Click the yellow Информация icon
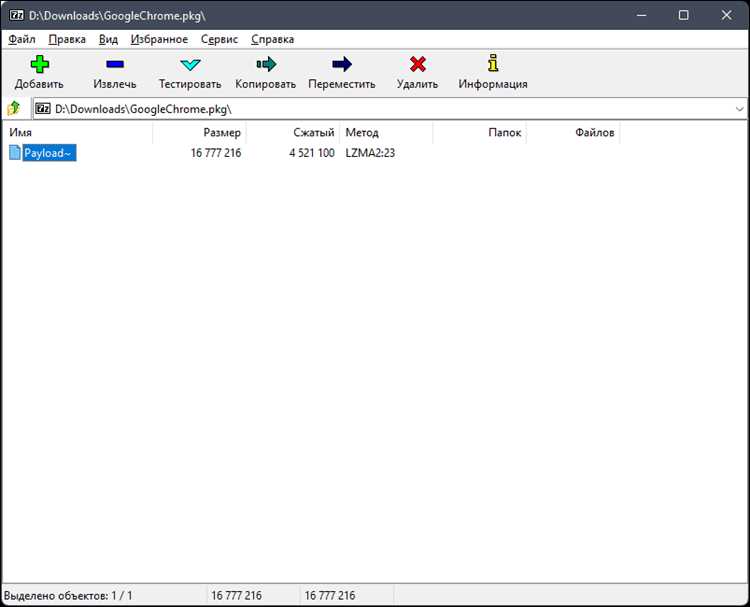The width and height of the screenshot is (750, 607). point(493,63)
